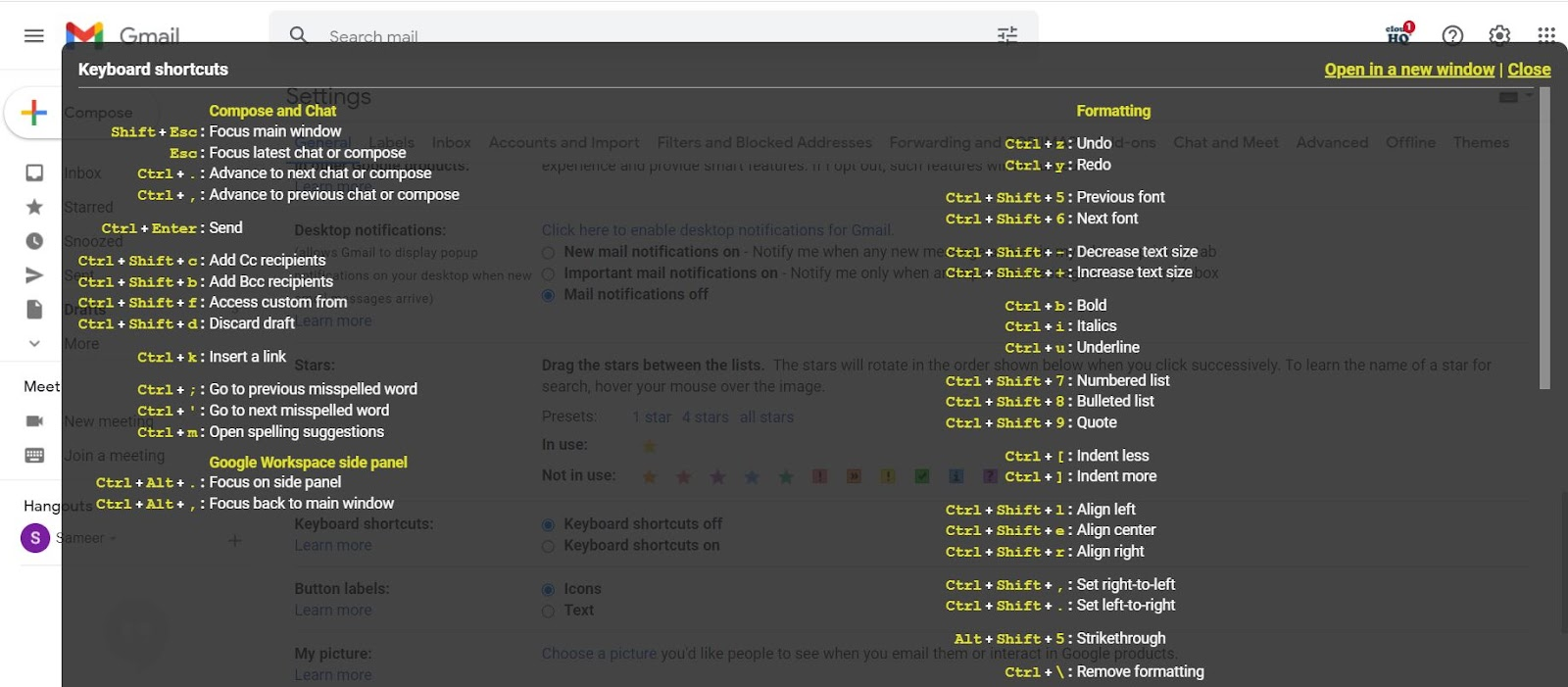Open Inbox from the sidebar icon
This screenshot has width=1568, height=687.
click(34, 172)
